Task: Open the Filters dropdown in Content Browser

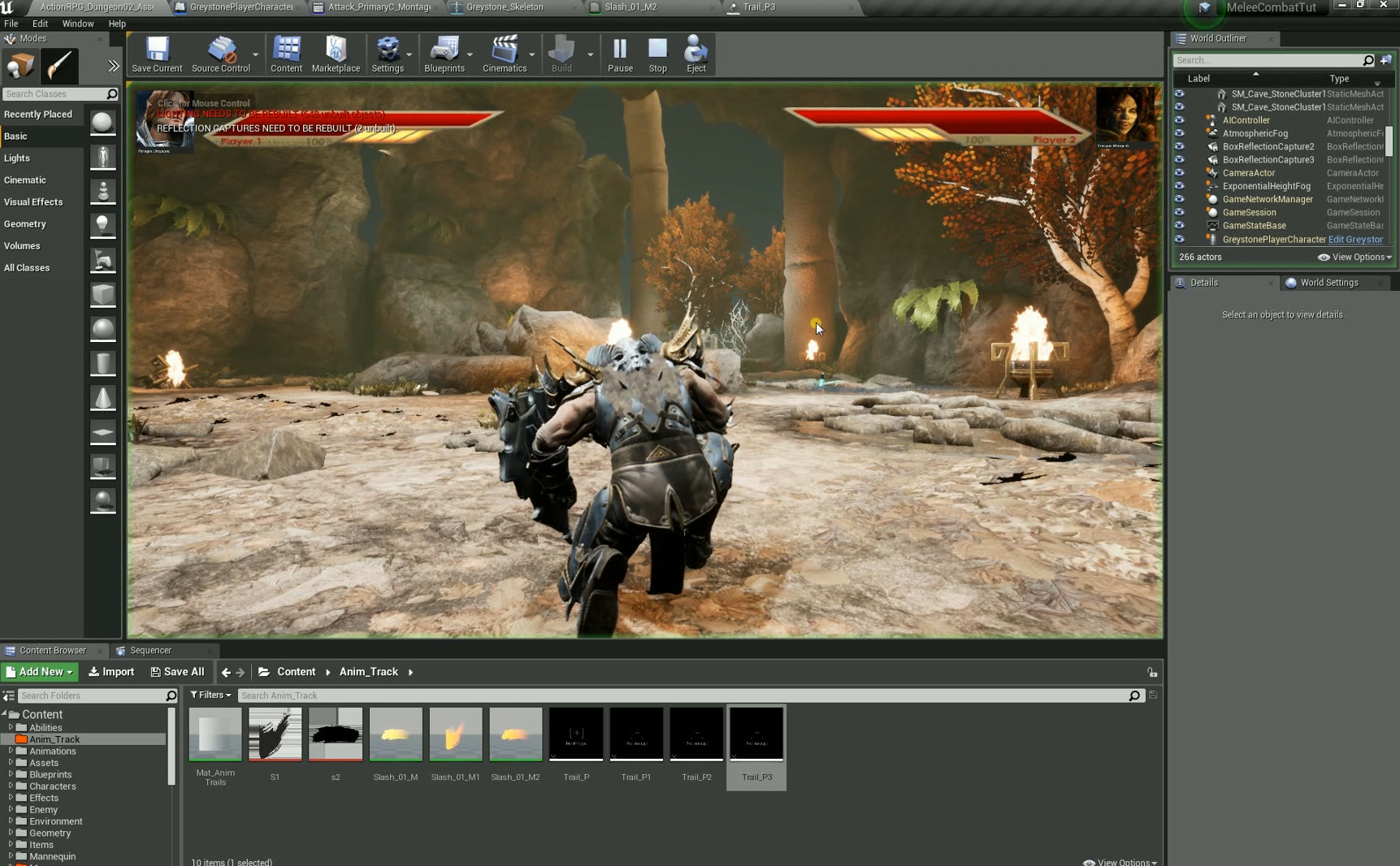Action: [x=210, y=695]
